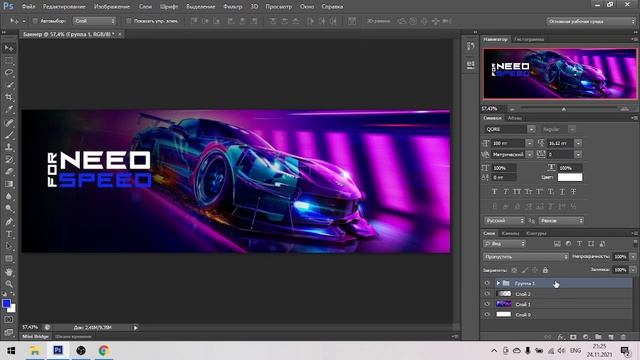Select the Brush tool
The width and height of the screenshot is (640, 360).
[9, 135]
